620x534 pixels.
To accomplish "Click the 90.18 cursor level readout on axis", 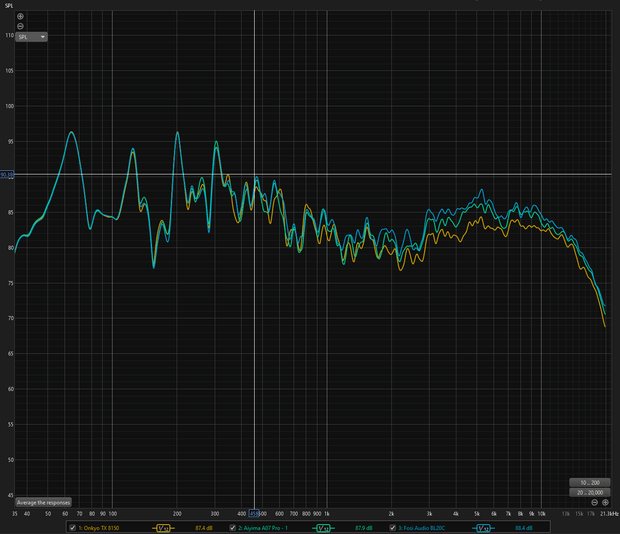I will coord(7,174).
